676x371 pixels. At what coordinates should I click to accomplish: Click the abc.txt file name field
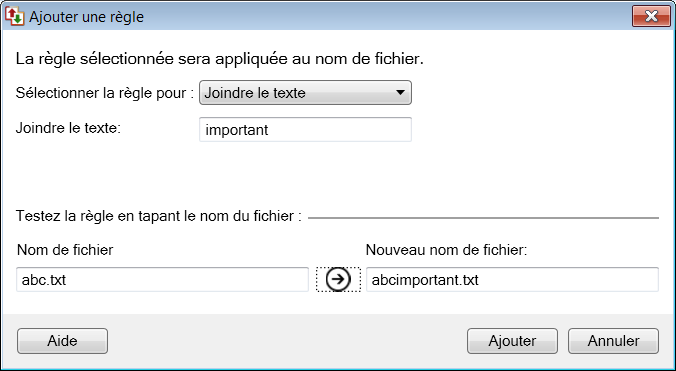tap(163, 280)
